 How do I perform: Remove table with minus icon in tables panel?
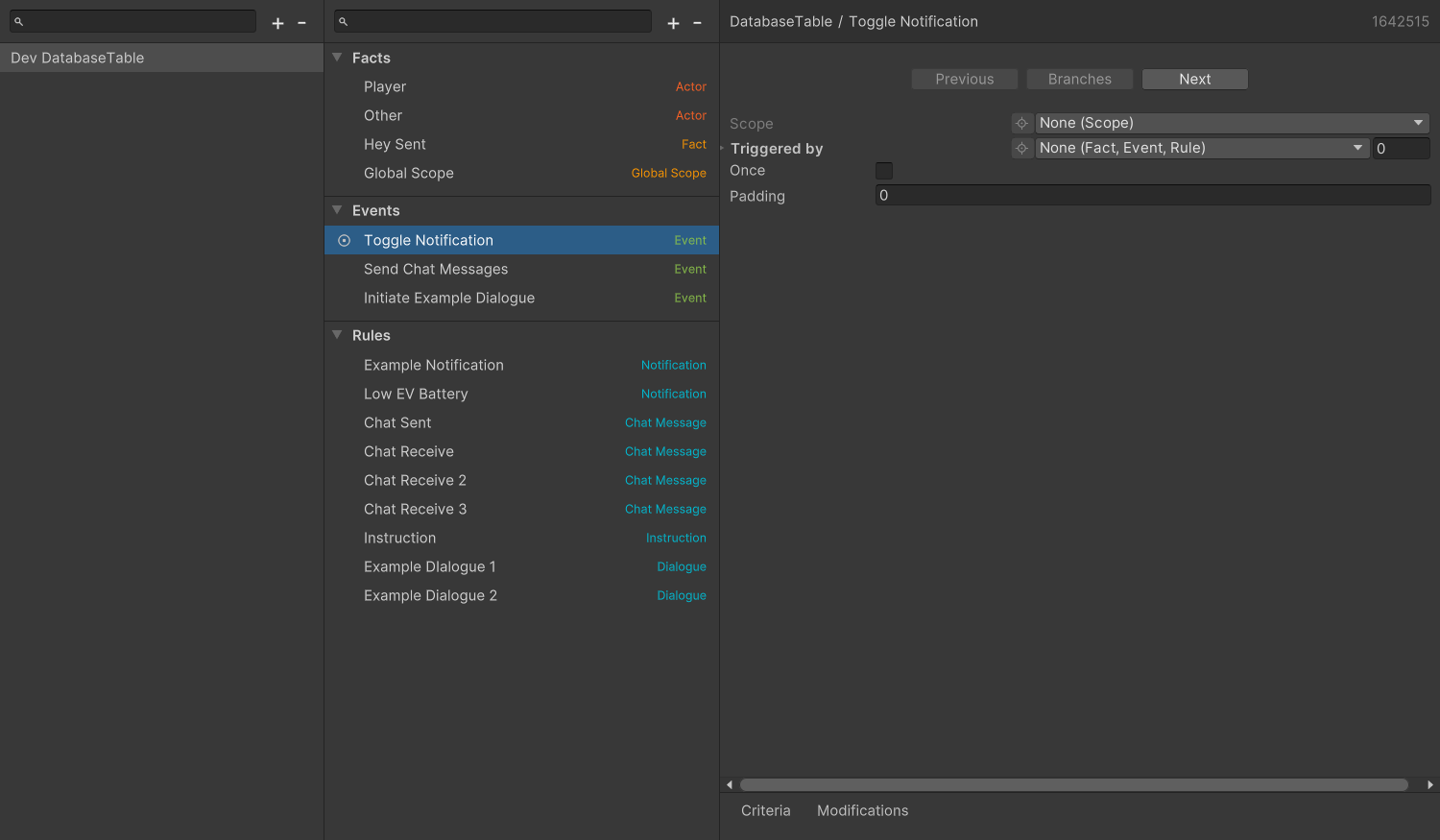pyautogui.click(x=301, y=23)
